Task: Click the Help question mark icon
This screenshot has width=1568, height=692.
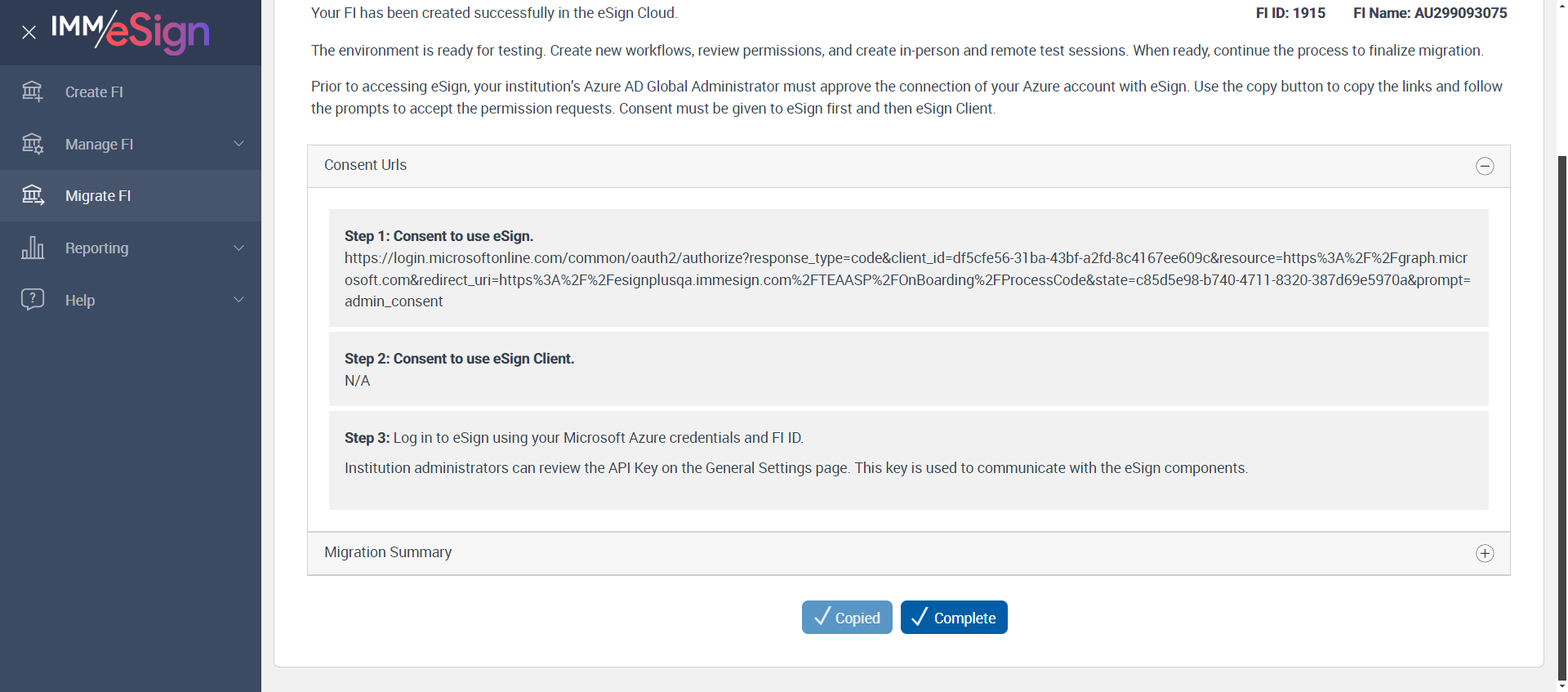Action: pos(33,299)
